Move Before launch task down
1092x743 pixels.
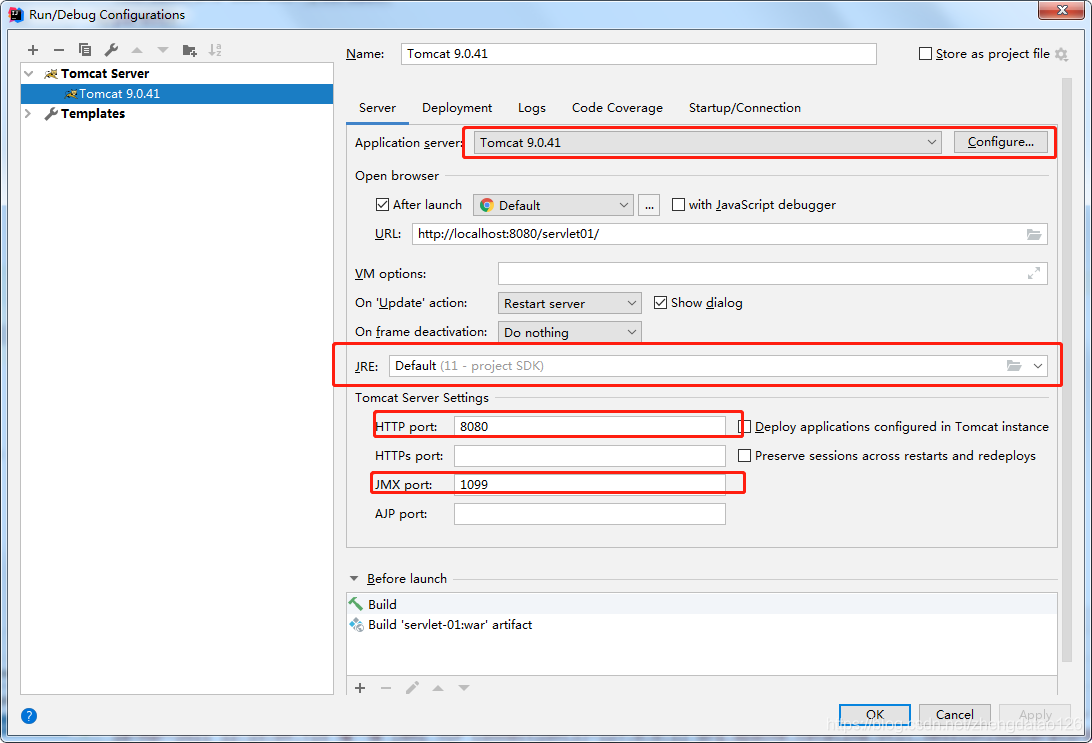point(464,688)
